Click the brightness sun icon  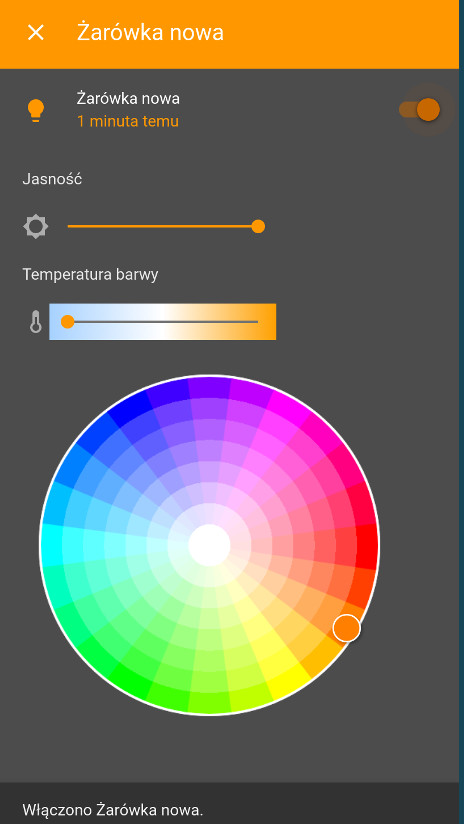point(36,227)
